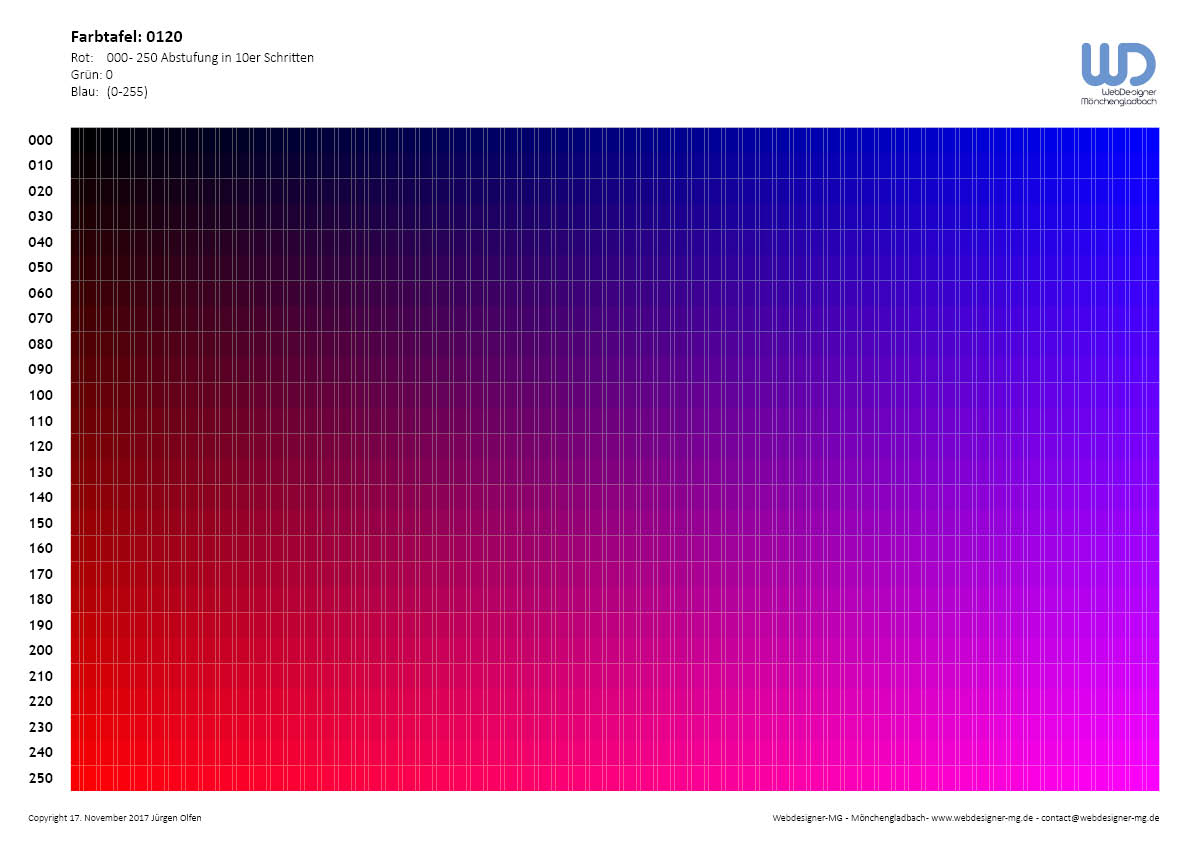The image size is (1191, 842).
Task: Click row label 120
Action: 41,446
